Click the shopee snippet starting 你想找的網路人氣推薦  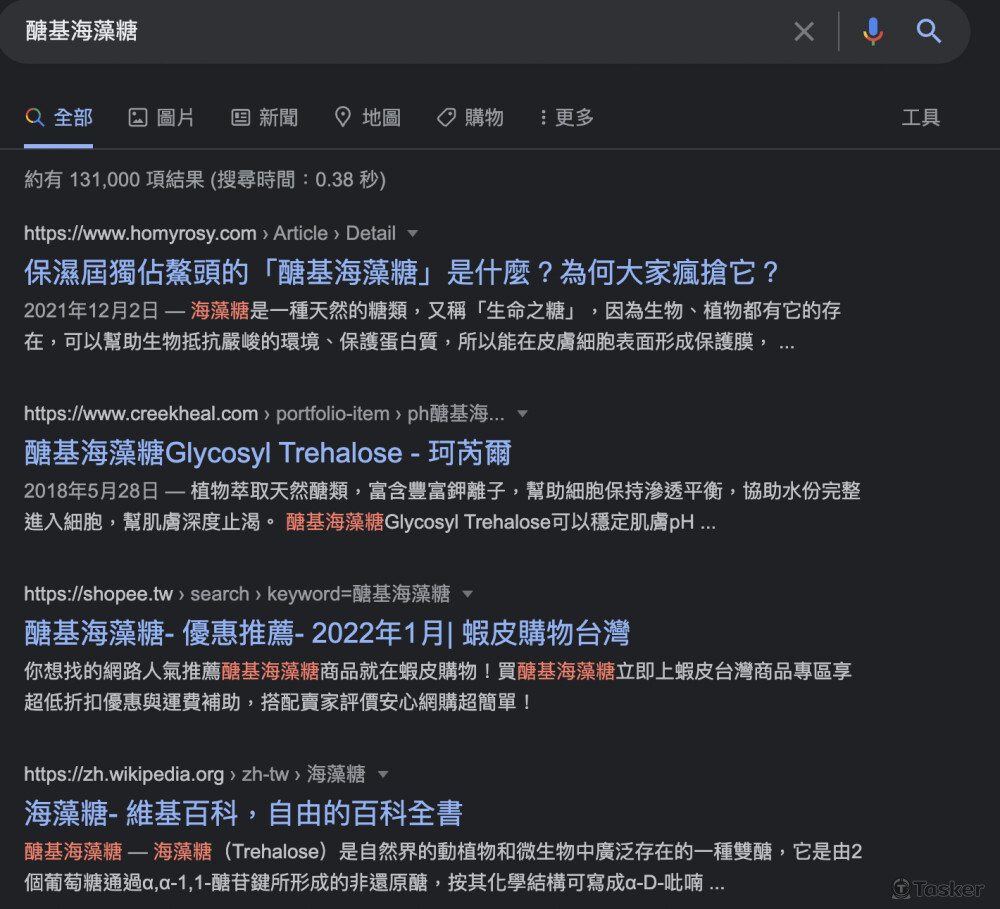point(438,686)
